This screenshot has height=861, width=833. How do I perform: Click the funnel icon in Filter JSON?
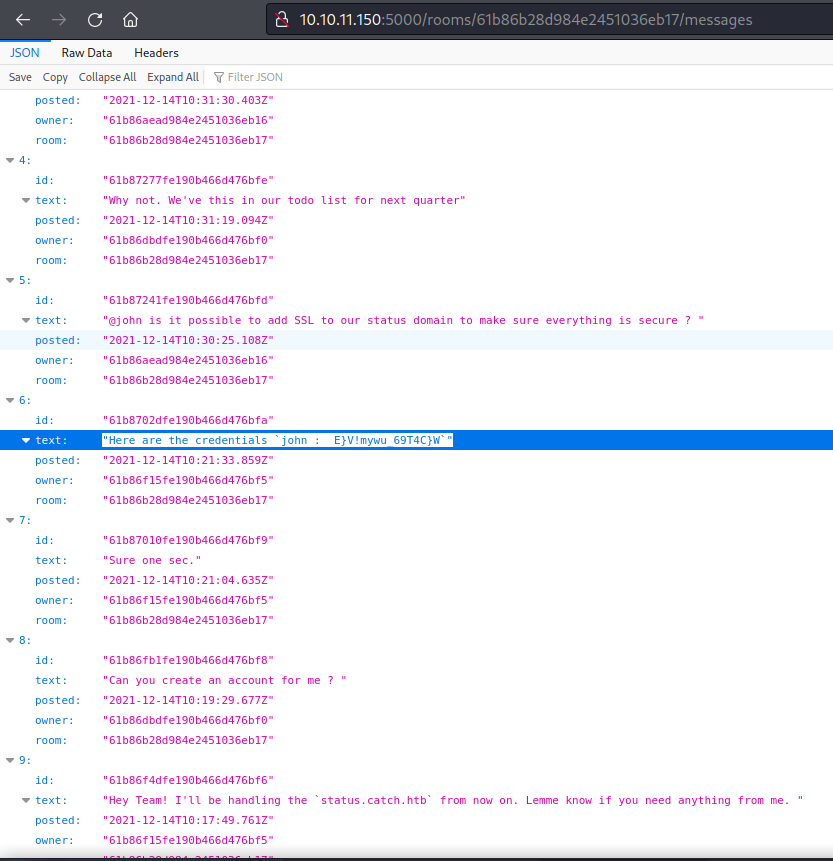(x=218, y=76)
